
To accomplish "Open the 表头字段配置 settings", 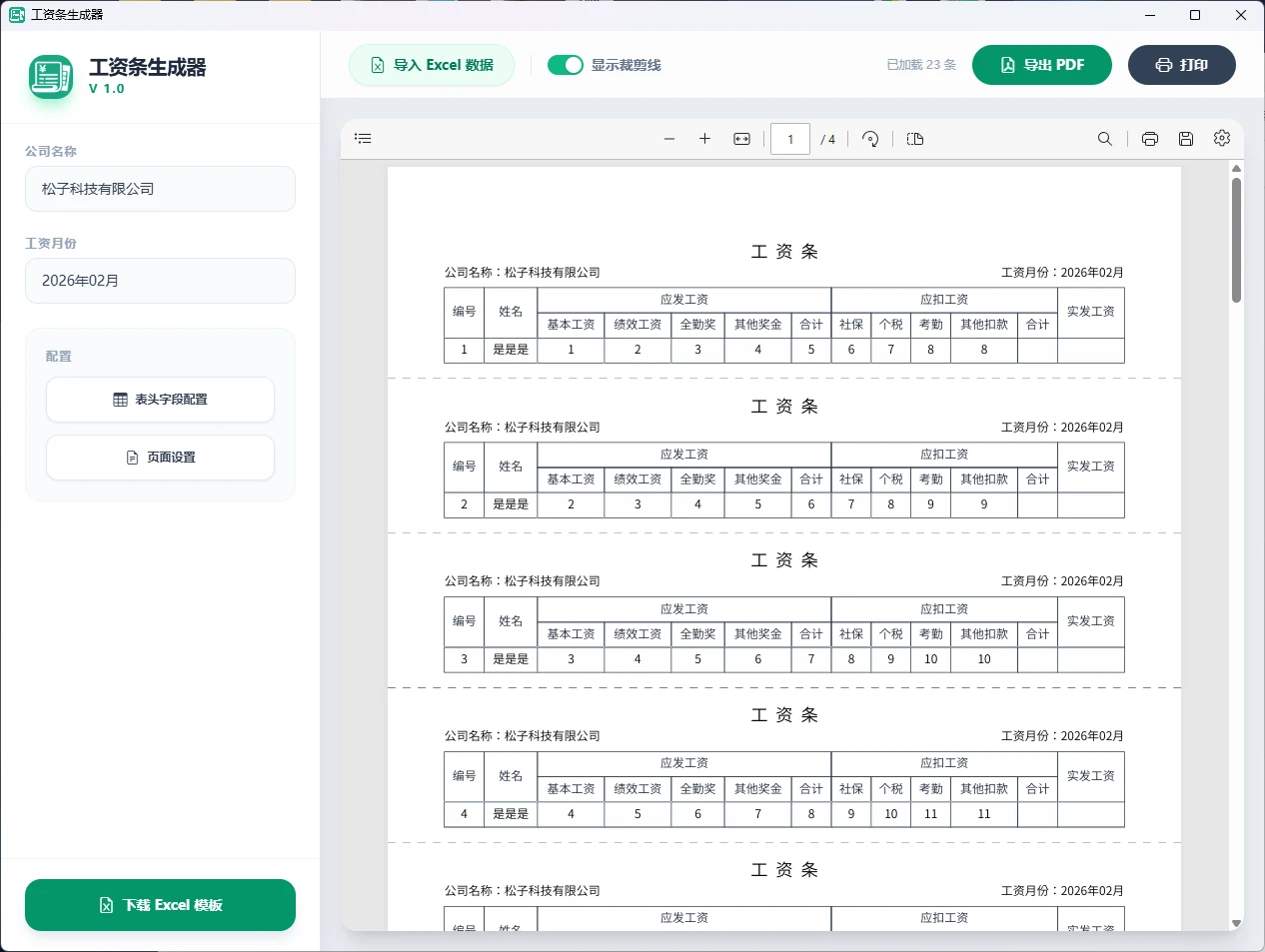I will 160,400.
